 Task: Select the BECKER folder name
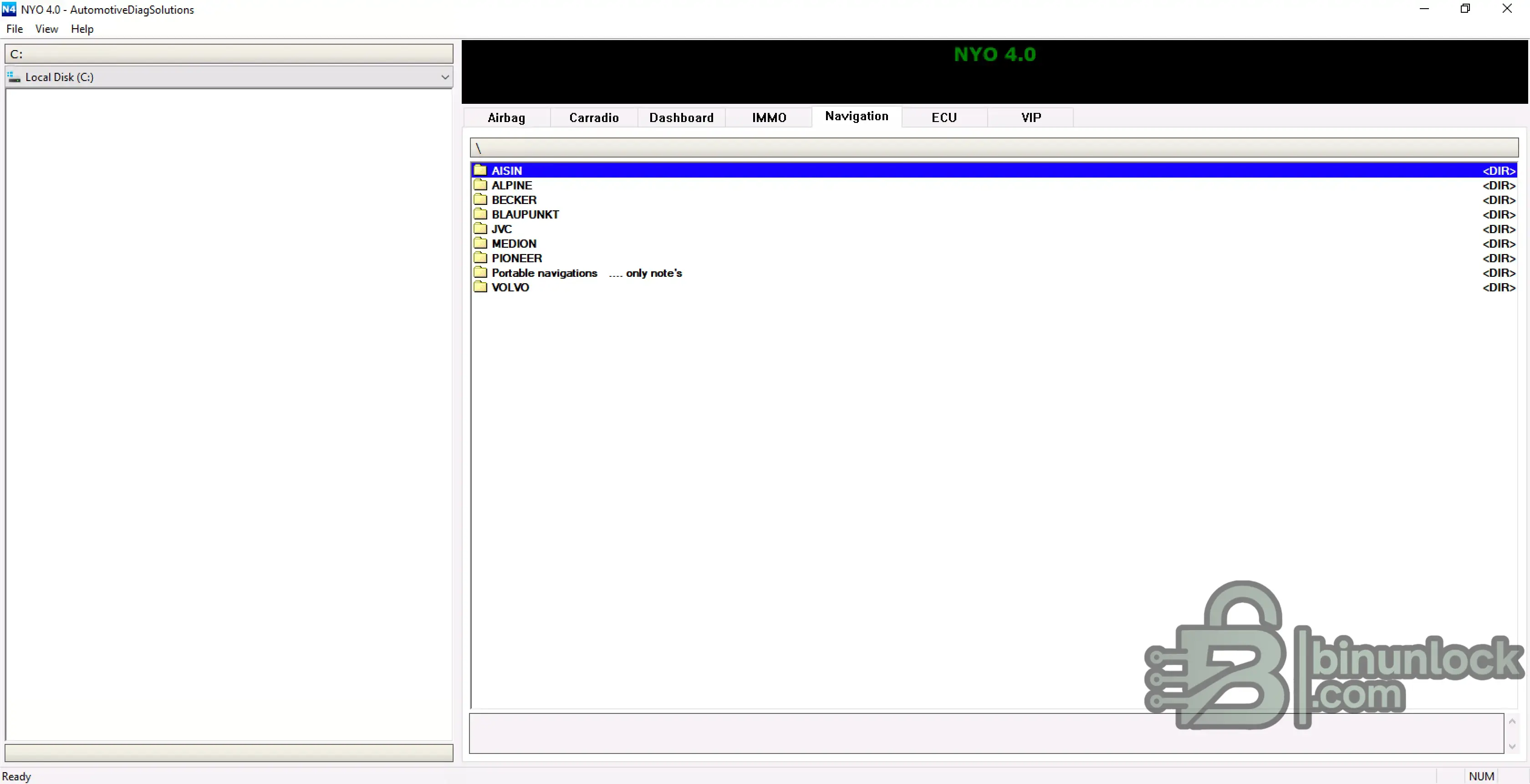[x=514, y=200]
